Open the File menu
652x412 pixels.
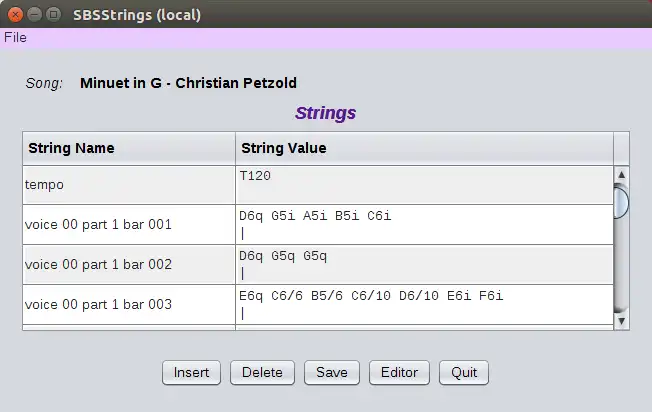[15, 38]
